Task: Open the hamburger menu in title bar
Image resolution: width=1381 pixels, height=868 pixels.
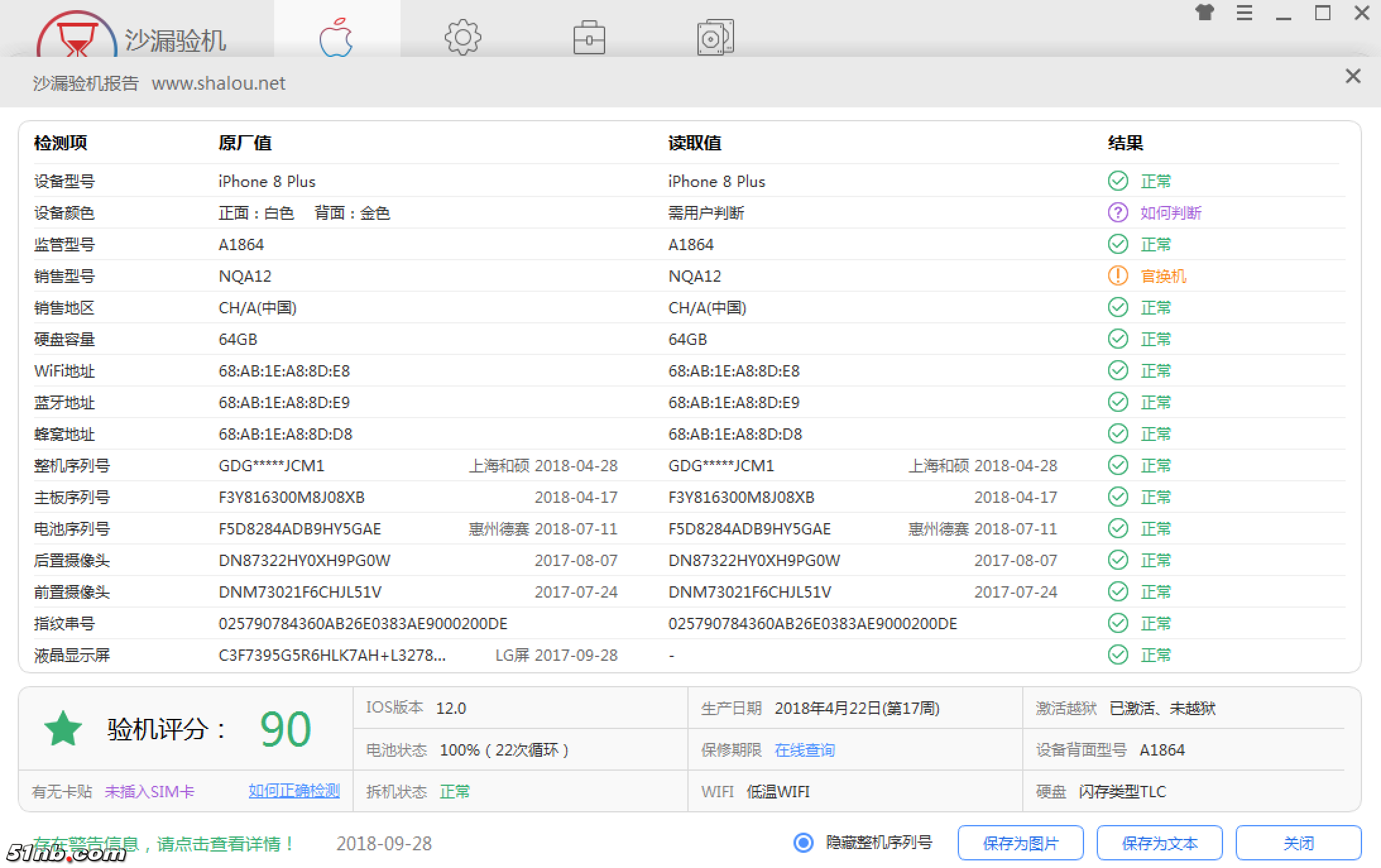Action: tap(1244, 13)
